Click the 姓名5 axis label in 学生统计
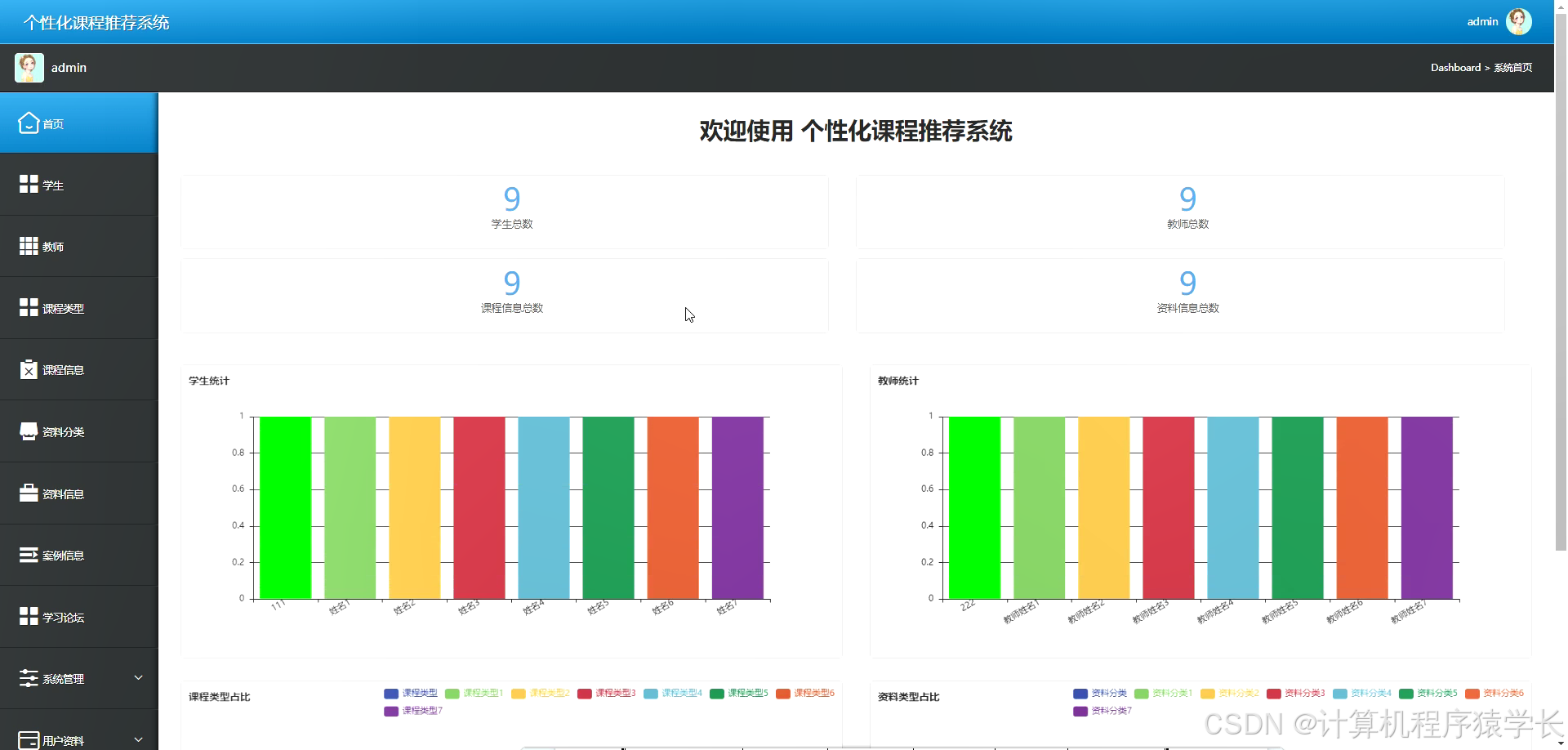 tap(598, 607)
